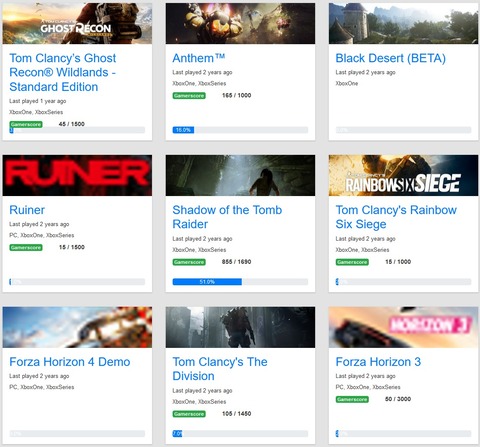
Task: Click the '165 / 1000' score on Anthem
Action: [236, 95]
